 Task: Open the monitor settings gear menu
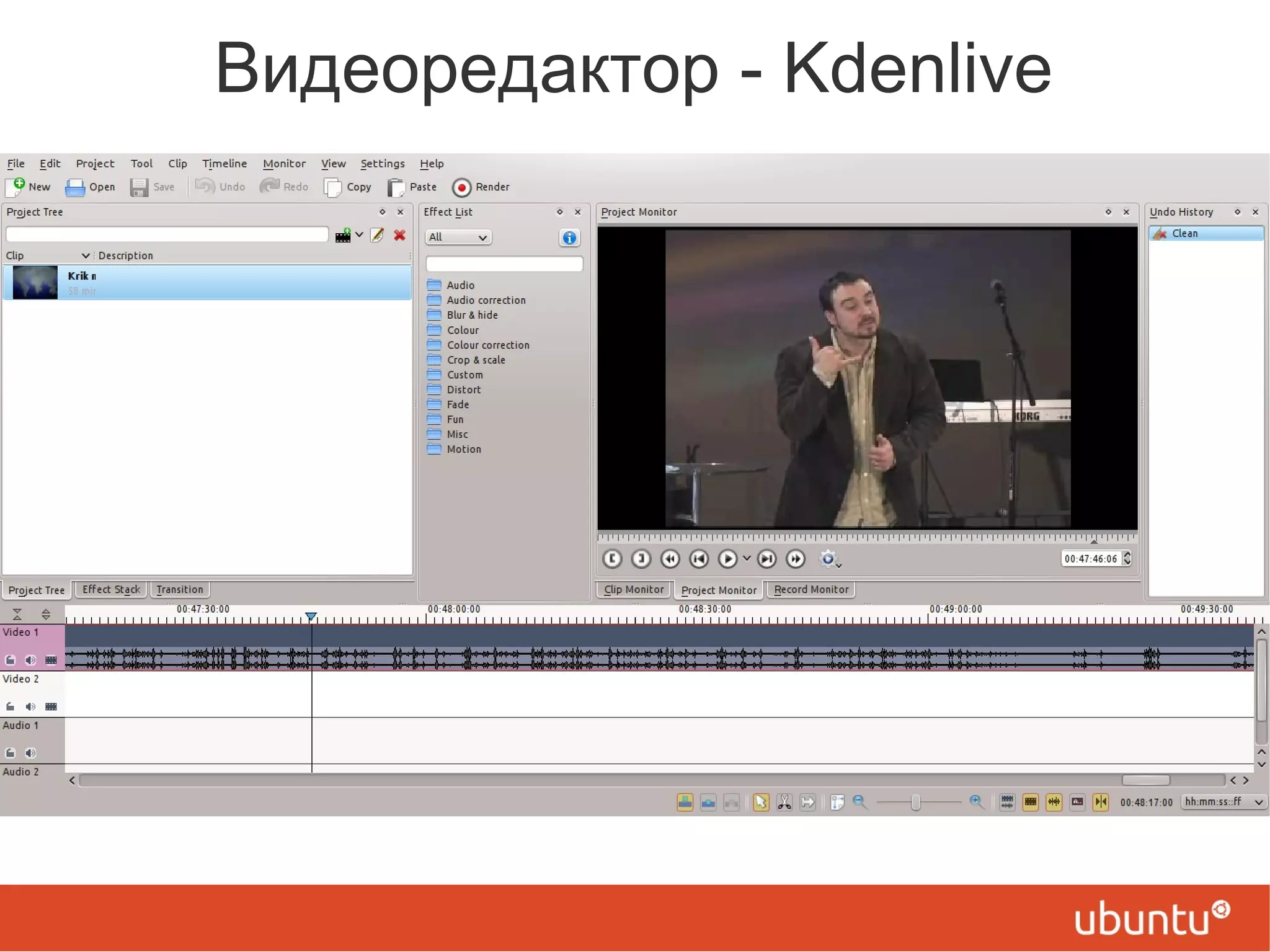click(829, 559)
